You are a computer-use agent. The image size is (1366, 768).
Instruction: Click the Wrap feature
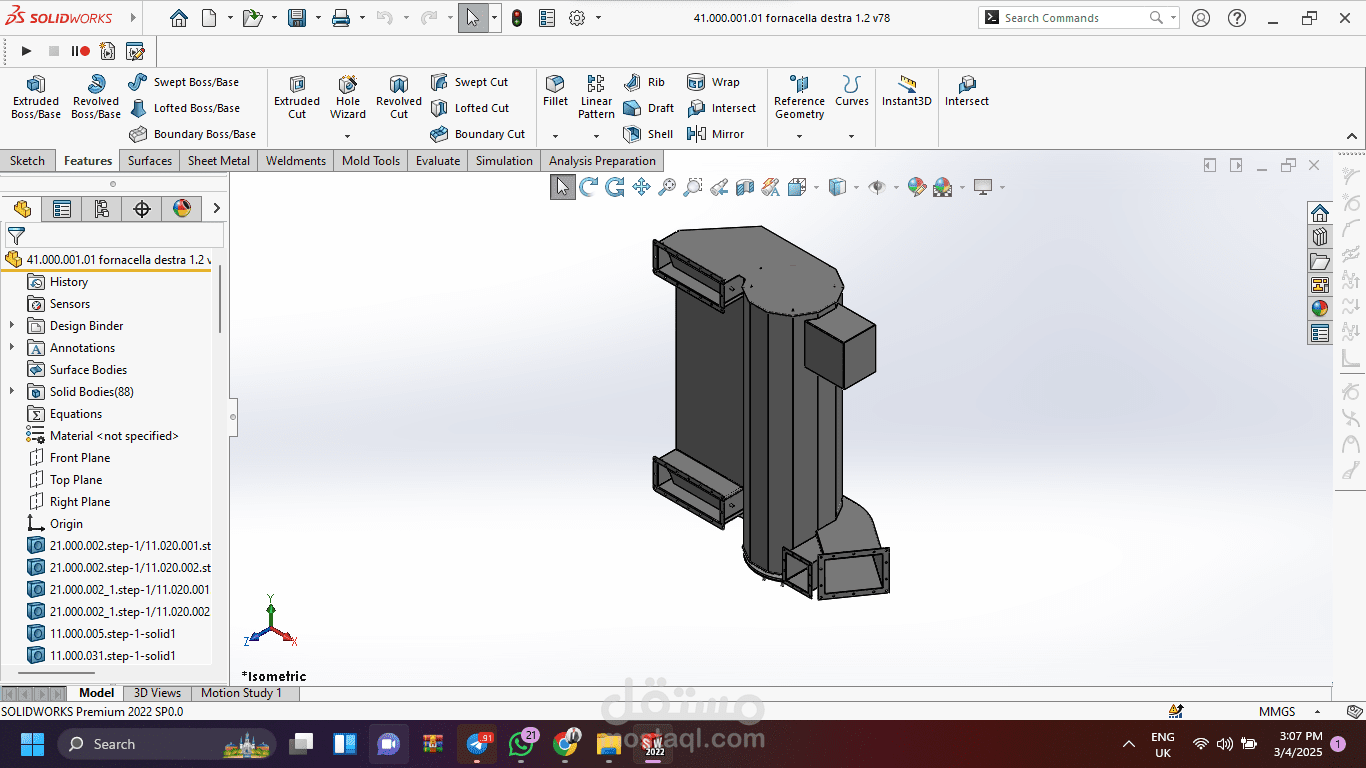[x=713, y=82]
